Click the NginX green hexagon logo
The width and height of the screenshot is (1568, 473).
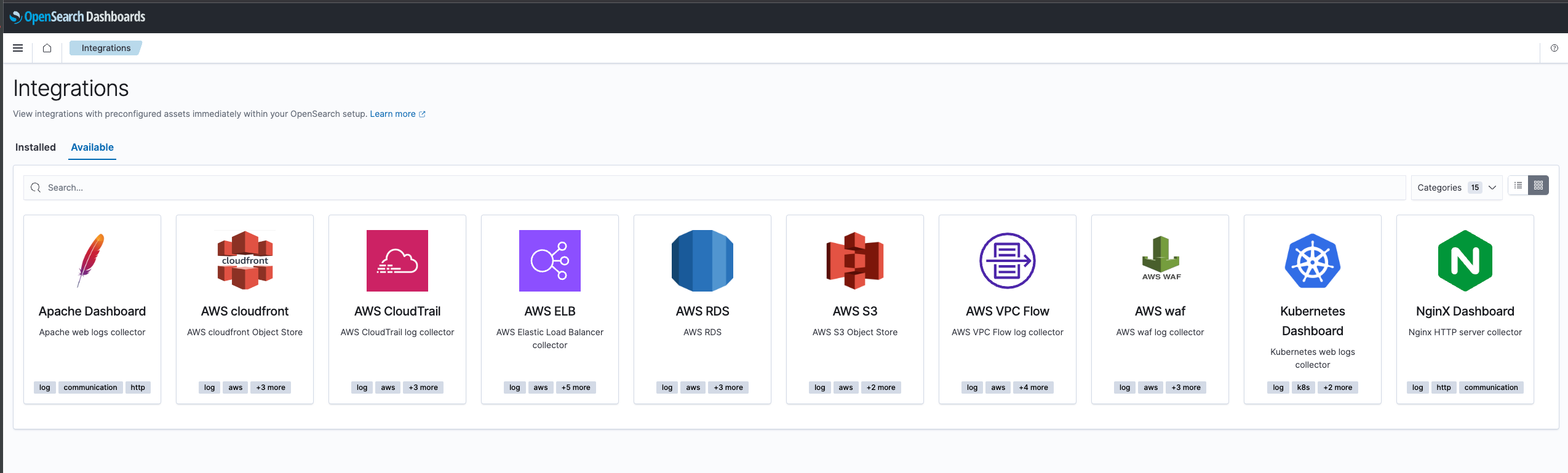tap(1465, 261)
